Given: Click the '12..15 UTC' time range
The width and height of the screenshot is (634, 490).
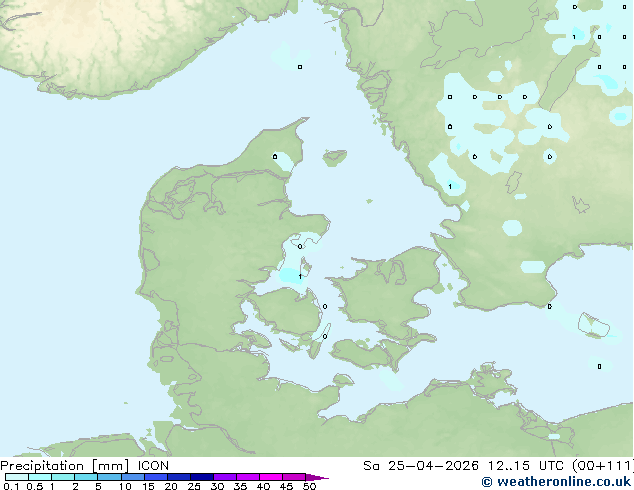Looking at the screenshot, I should point(526,466).
